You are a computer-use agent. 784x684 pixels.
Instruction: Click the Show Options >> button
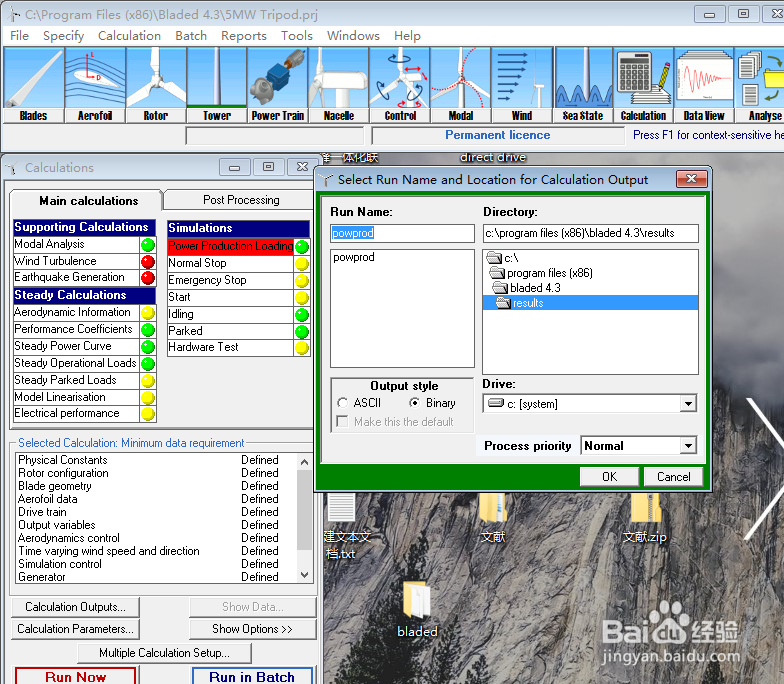point(252,629)
